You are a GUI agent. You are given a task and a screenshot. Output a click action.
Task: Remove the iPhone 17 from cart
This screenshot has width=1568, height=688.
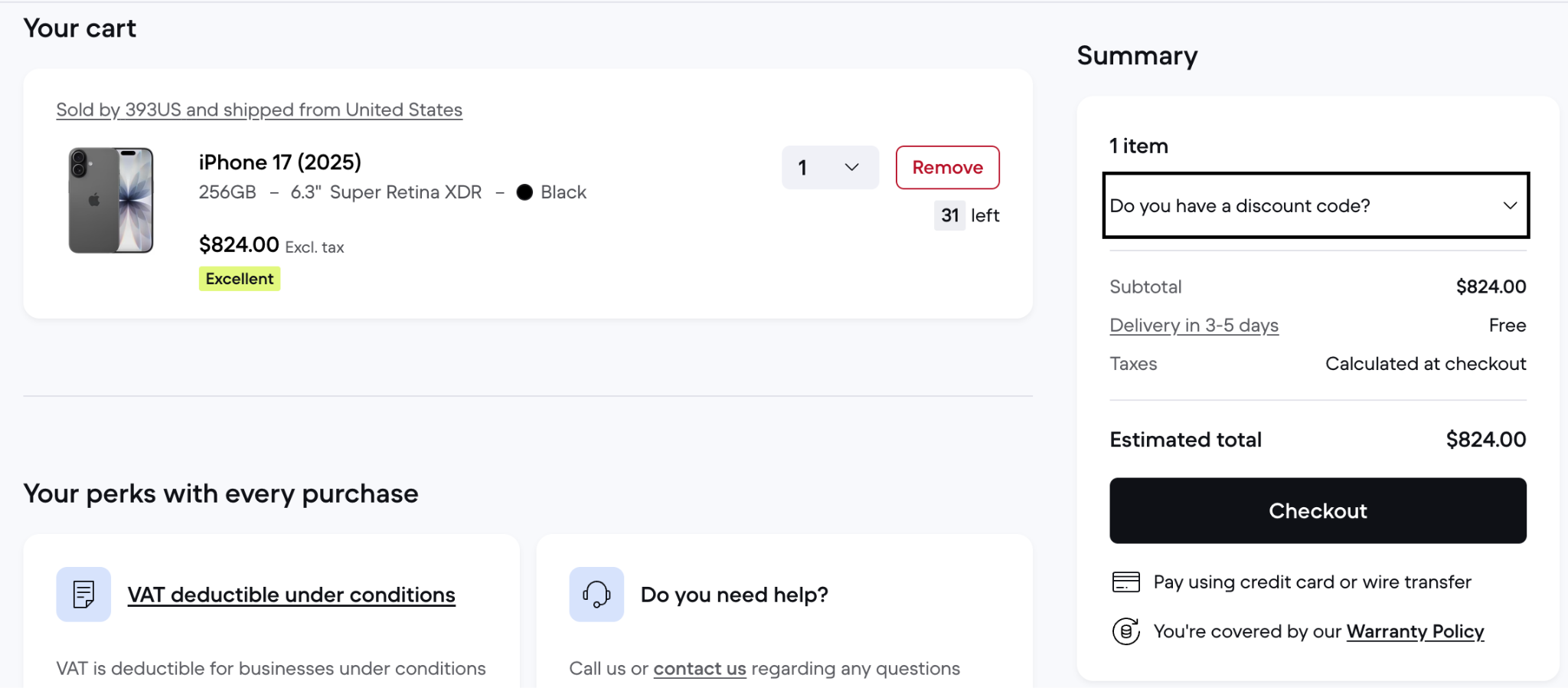coord(947,168)
